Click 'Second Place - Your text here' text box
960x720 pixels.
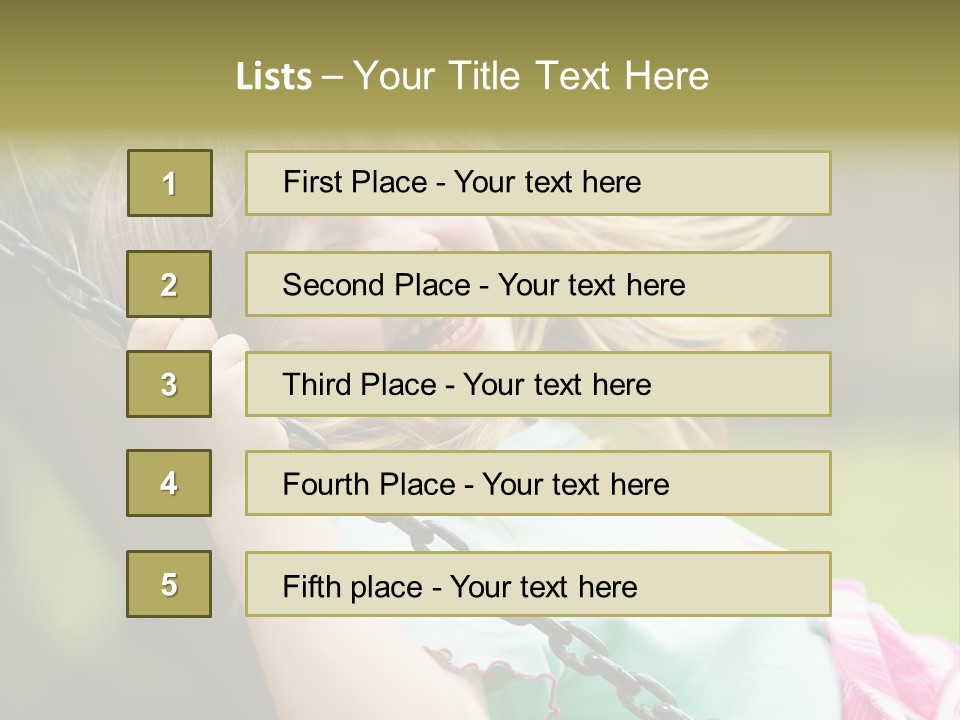[538, 284]
